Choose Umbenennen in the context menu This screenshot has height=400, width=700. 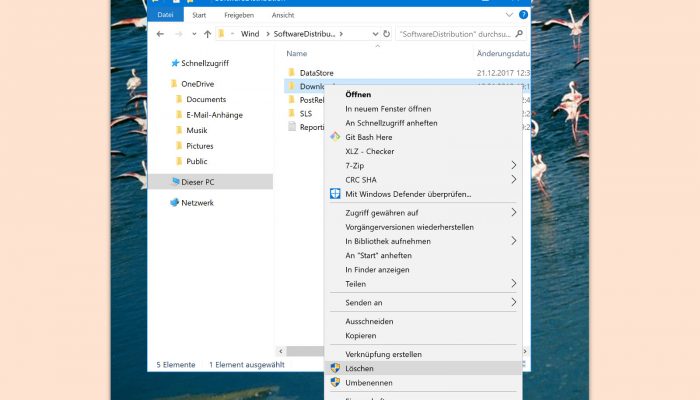369,383
